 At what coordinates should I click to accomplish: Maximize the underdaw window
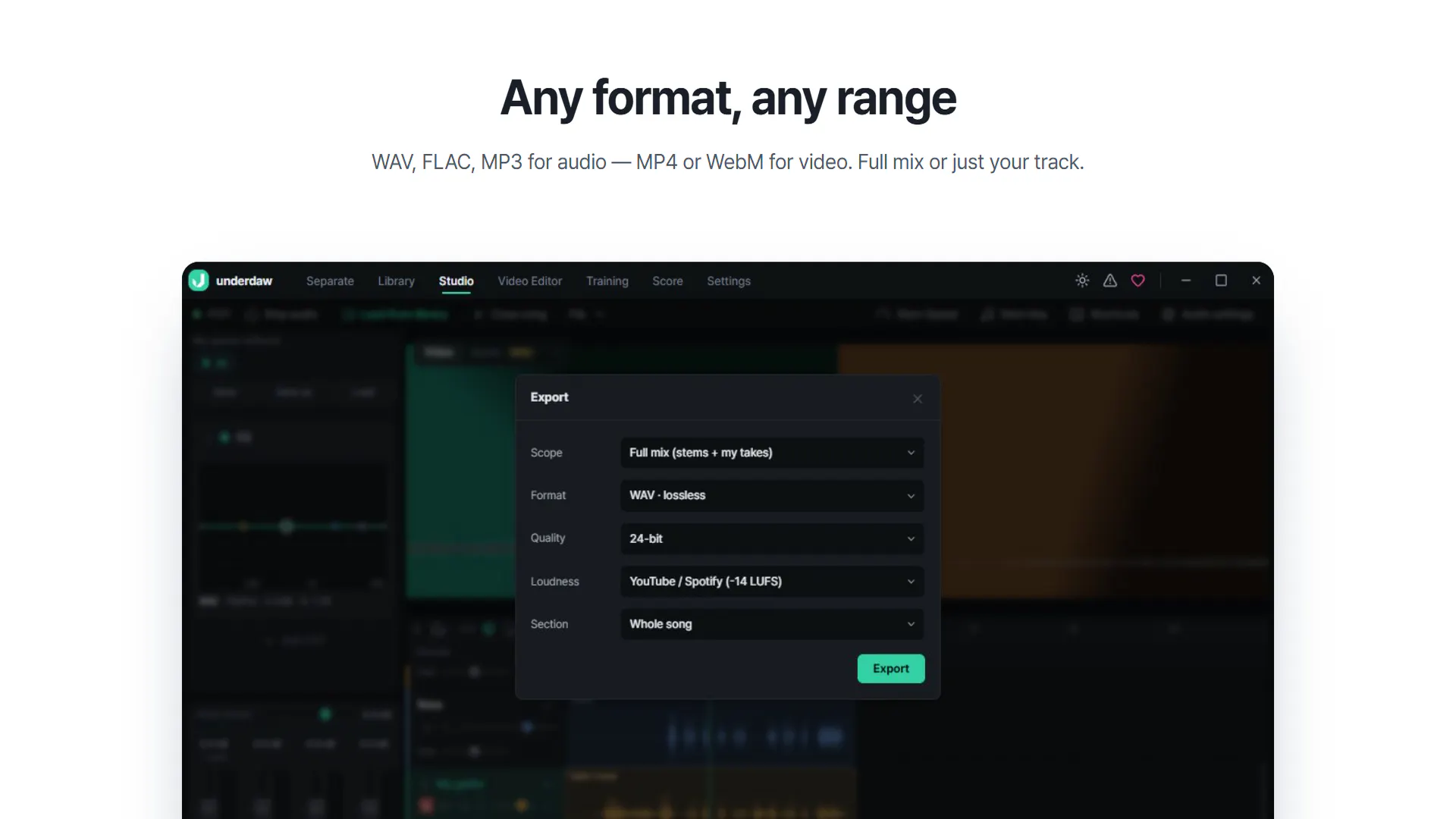(x=1221, y=281)
